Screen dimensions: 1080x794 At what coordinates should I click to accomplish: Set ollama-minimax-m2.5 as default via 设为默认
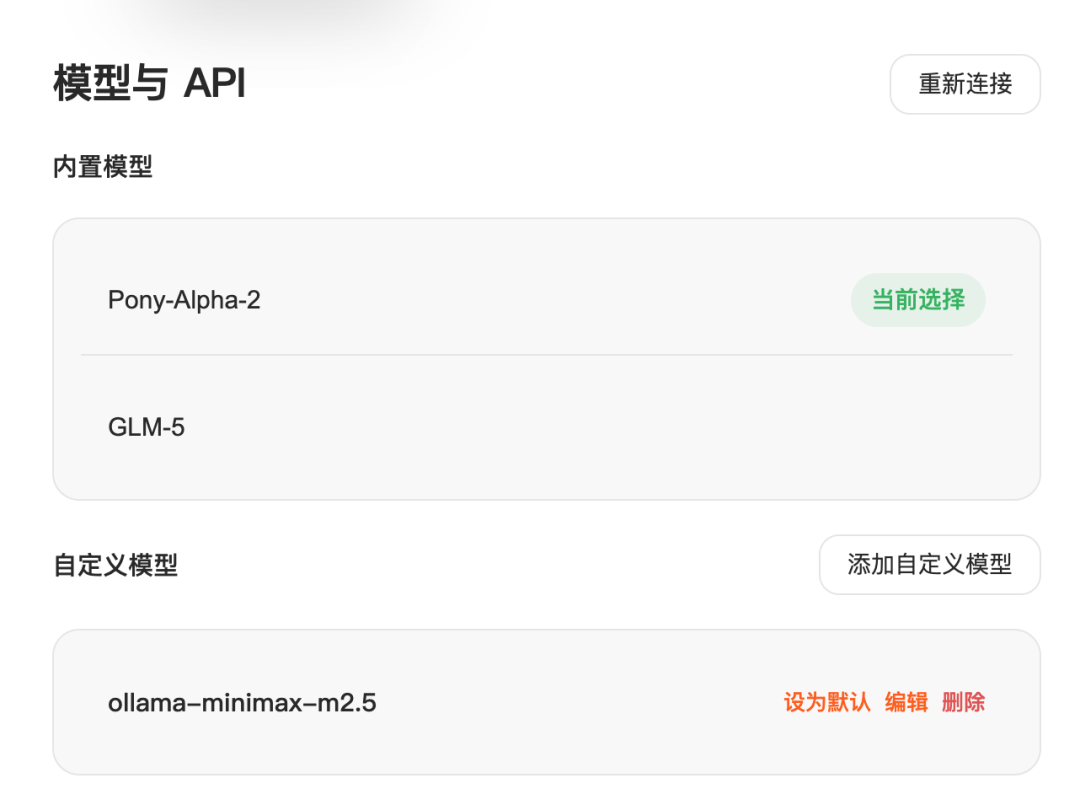tap(827, 702)
